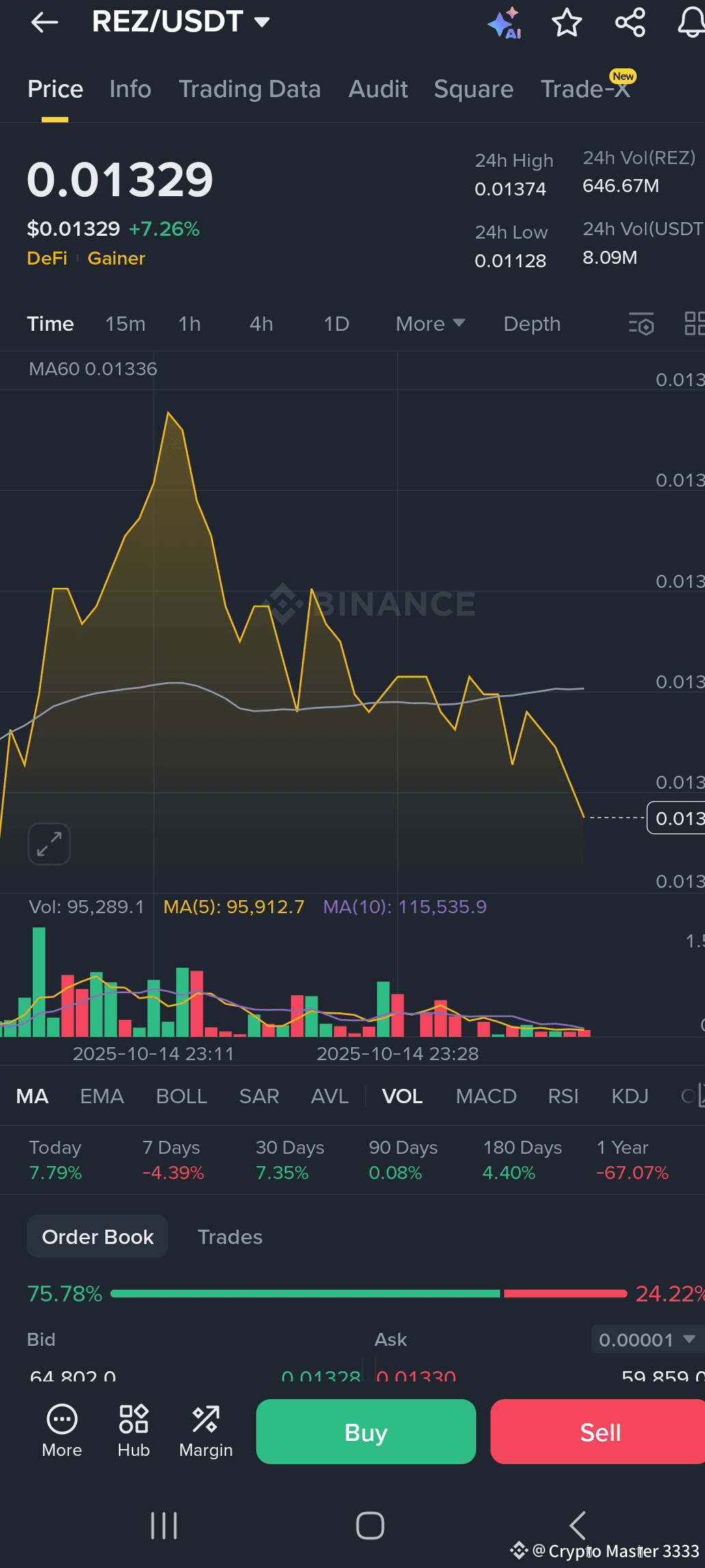Tap the 8.09M USDT volume value
The image size is (705, 1568).
[x=610, y=257]
